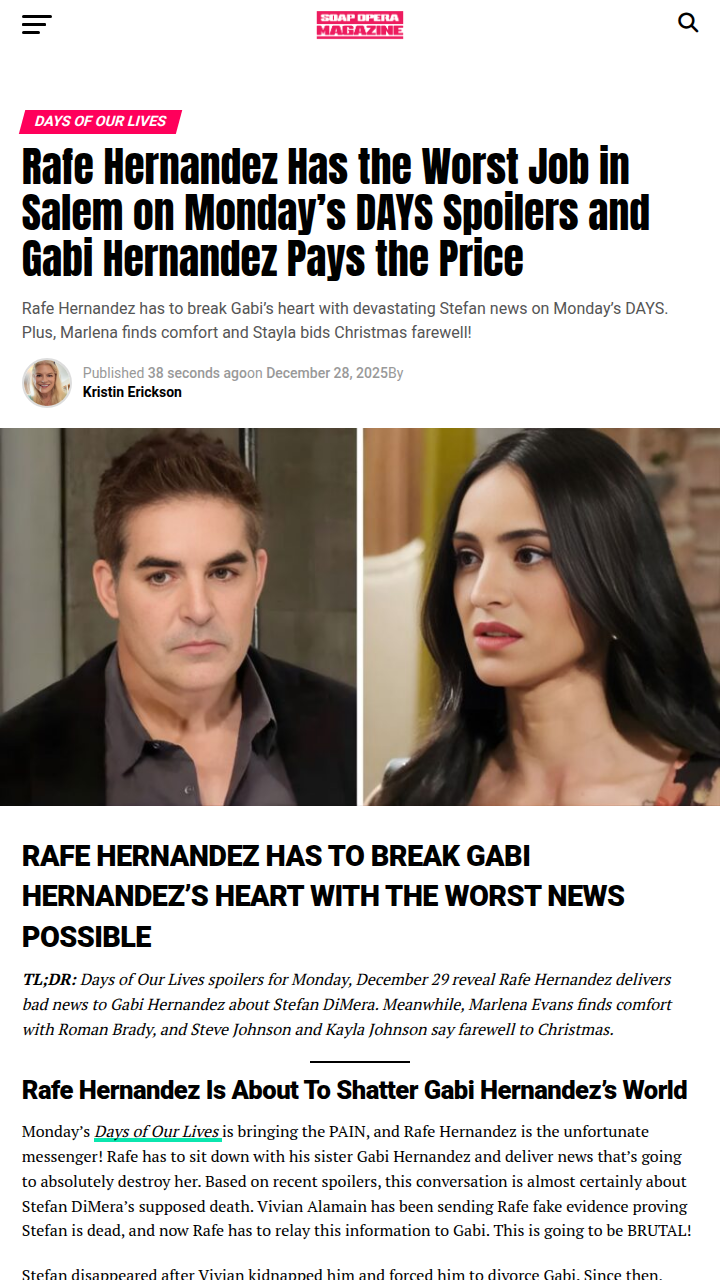
Task: Open the Gabi Hernandez photo
Action: [x=541, y=617]
